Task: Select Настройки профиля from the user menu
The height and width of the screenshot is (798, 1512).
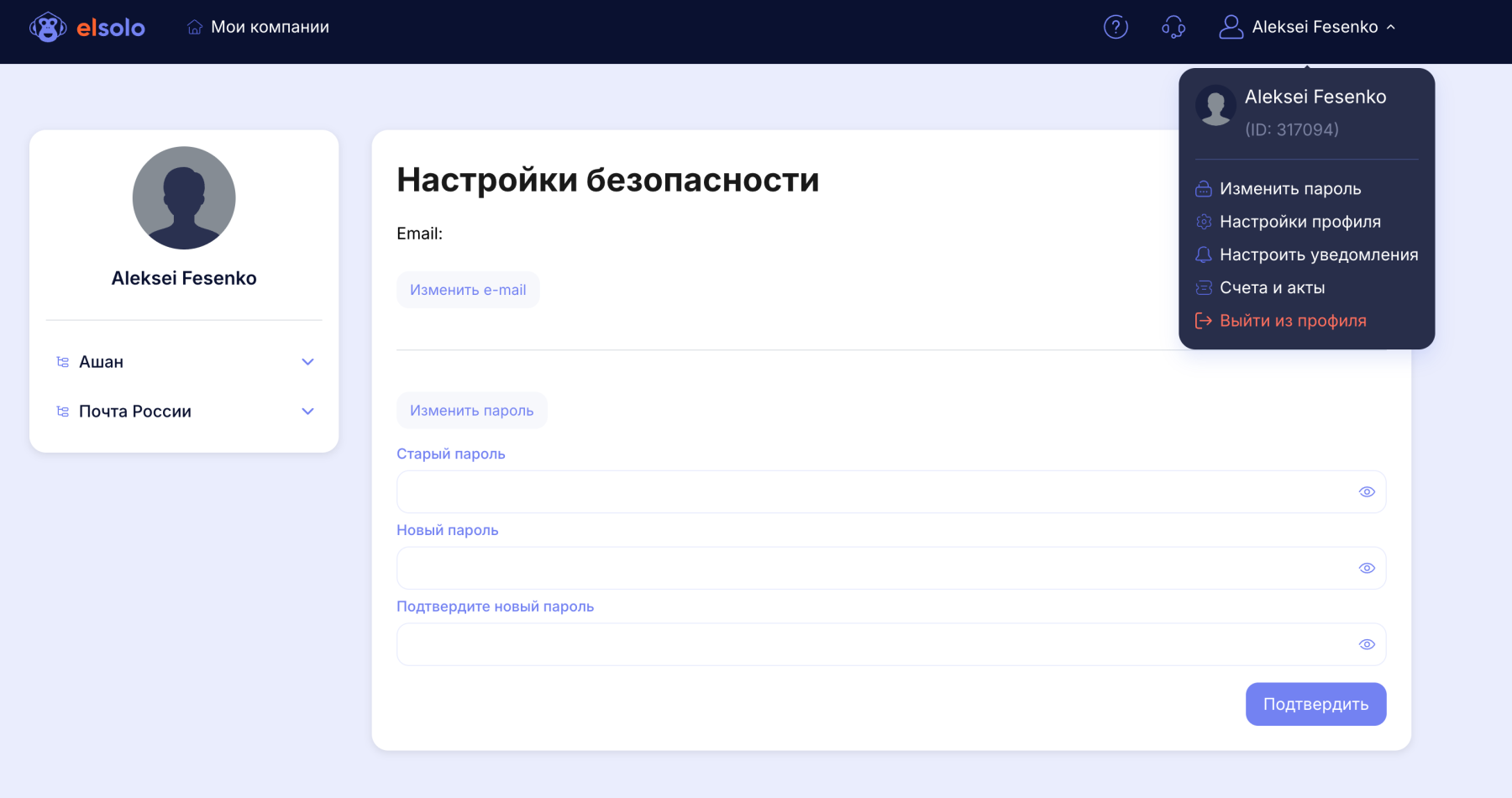Action: click(x=1299, y=222)
